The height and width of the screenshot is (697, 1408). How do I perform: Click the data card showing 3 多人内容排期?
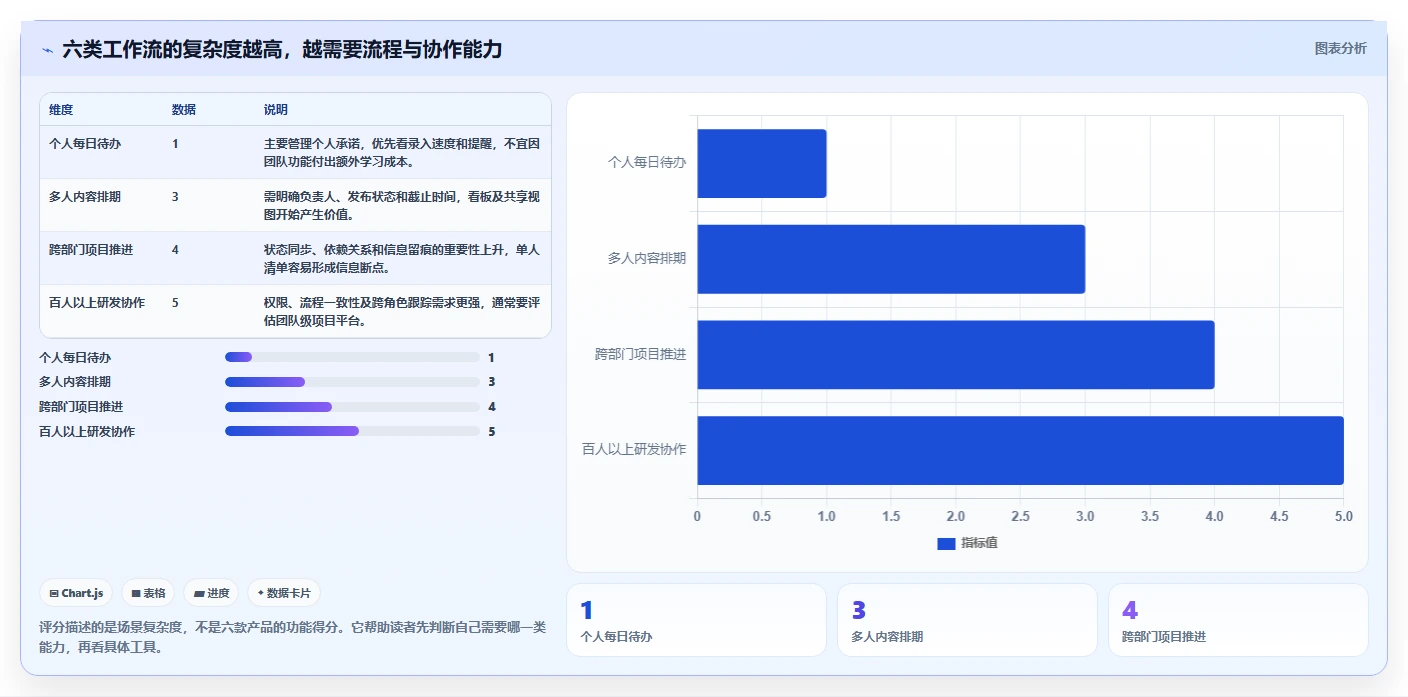(x=967, y=620)
